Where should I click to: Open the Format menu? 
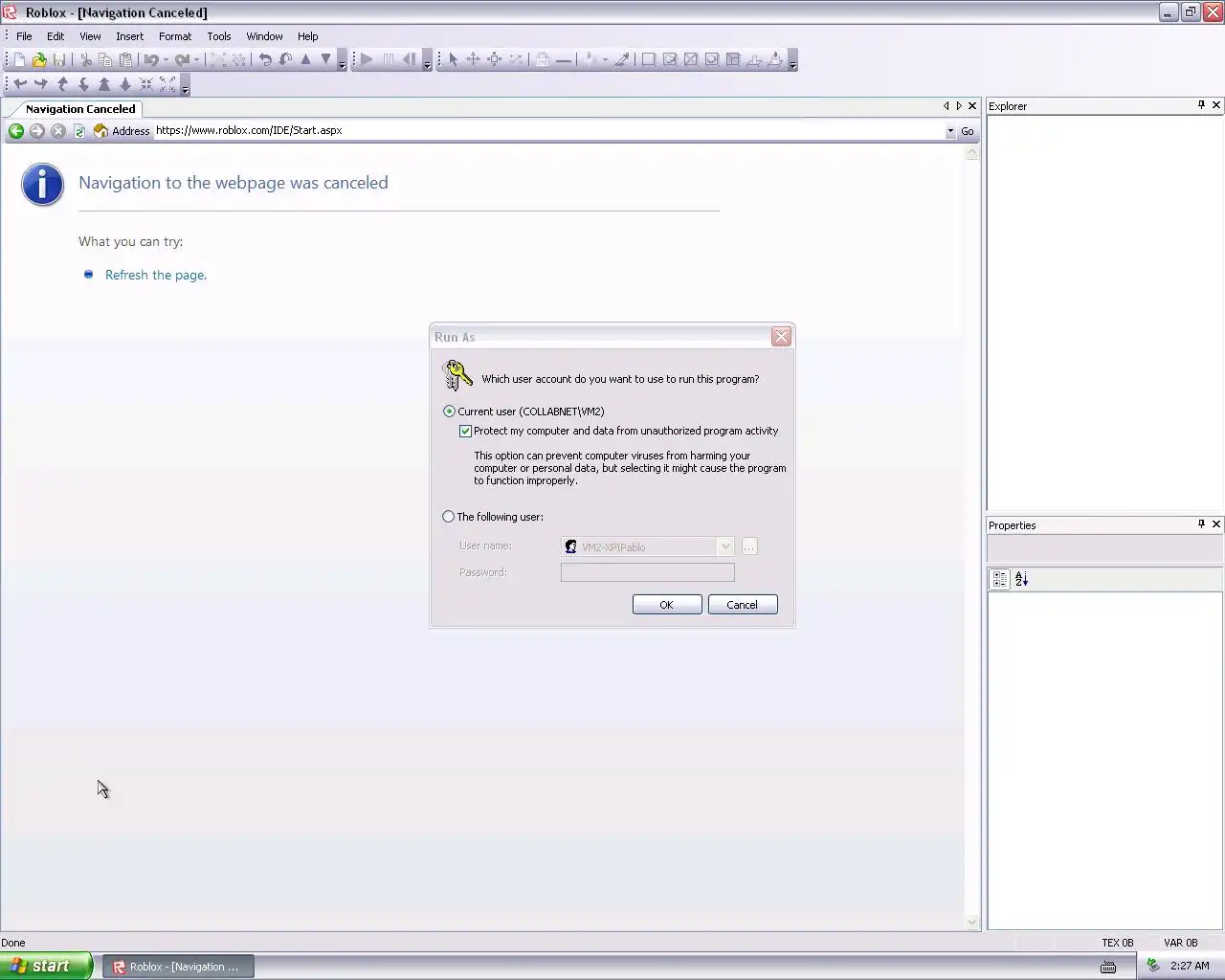tap(175, 36)
